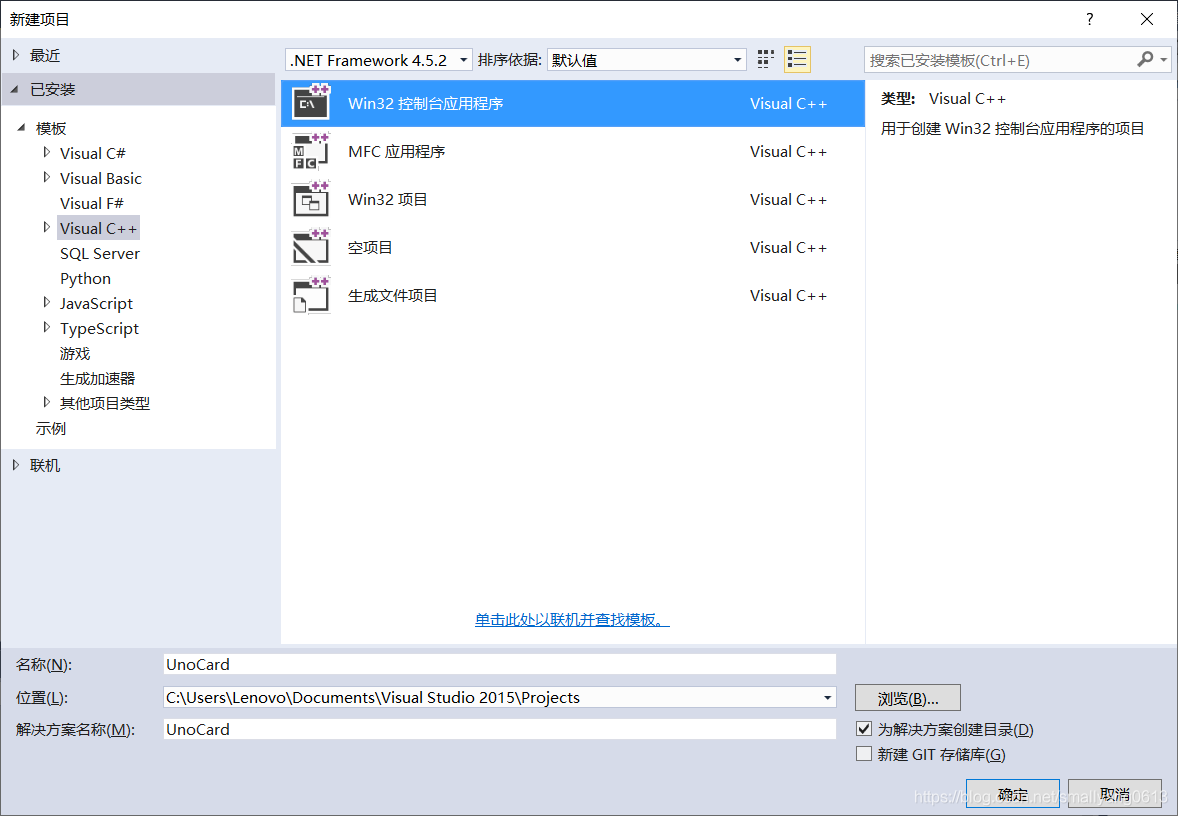Select Visual F# in template tree
This screenshot has height=816, width=1178.
[92, 204]
